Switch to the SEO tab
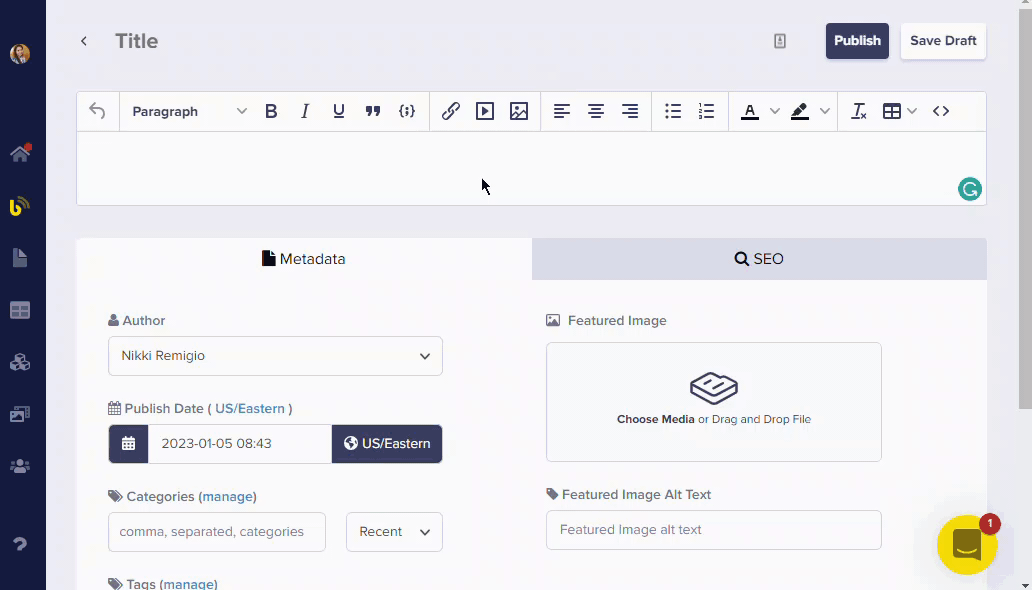This screenshot has width=1032, height=590. [759, 259]
